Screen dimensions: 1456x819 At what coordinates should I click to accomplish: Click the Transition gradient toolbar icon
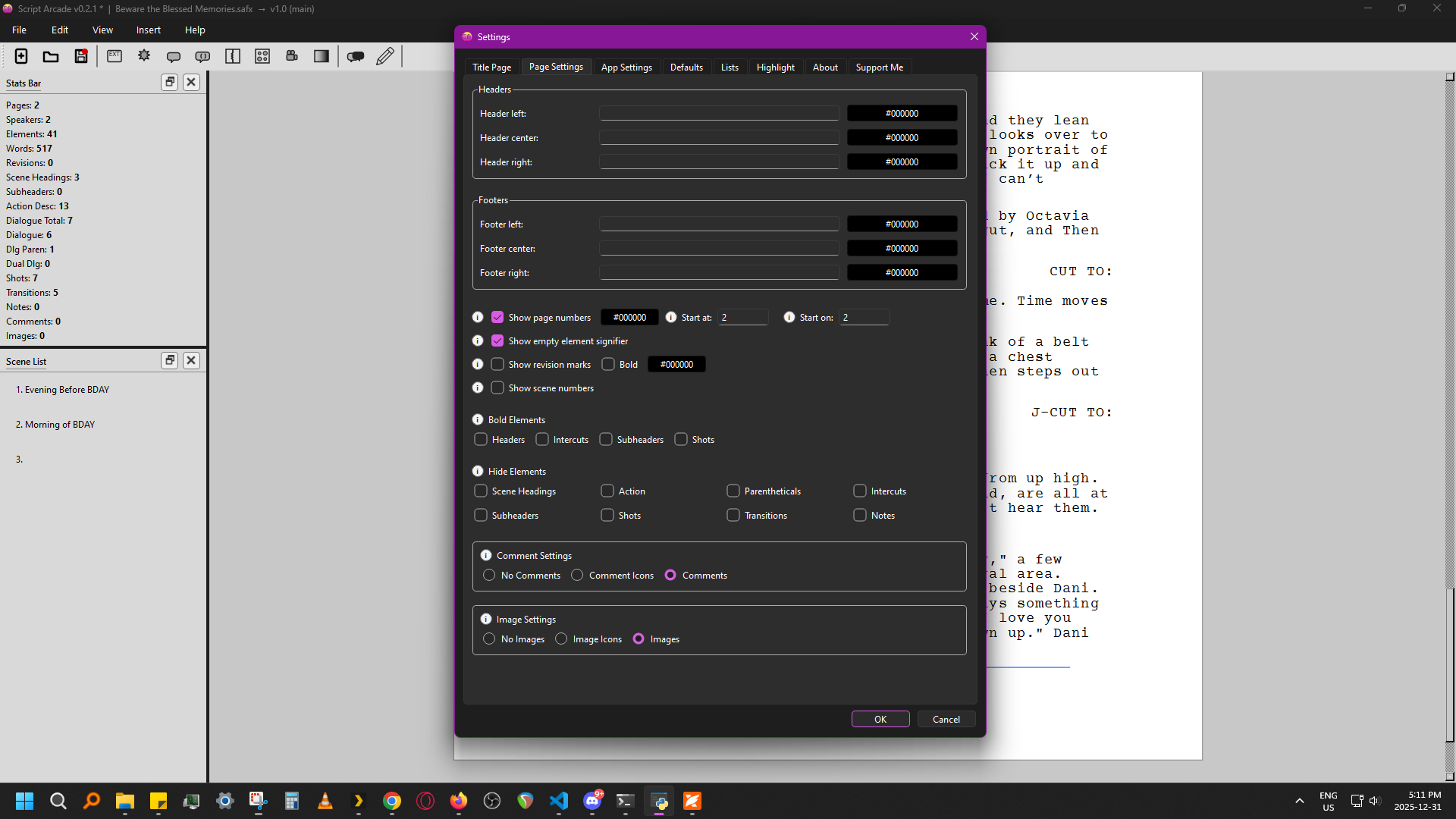(x=322, y=56)
